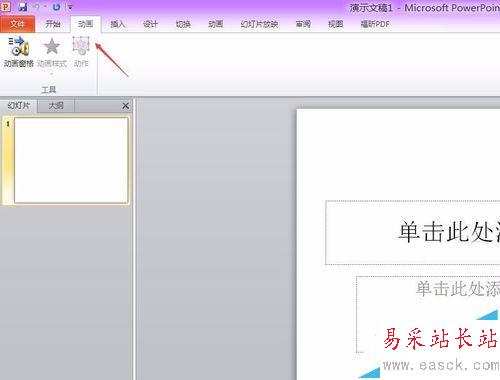Viewport: 500px width, 380px height.
Task: Select slide 1 thumbnail in the pane
Action: (71, 160)
